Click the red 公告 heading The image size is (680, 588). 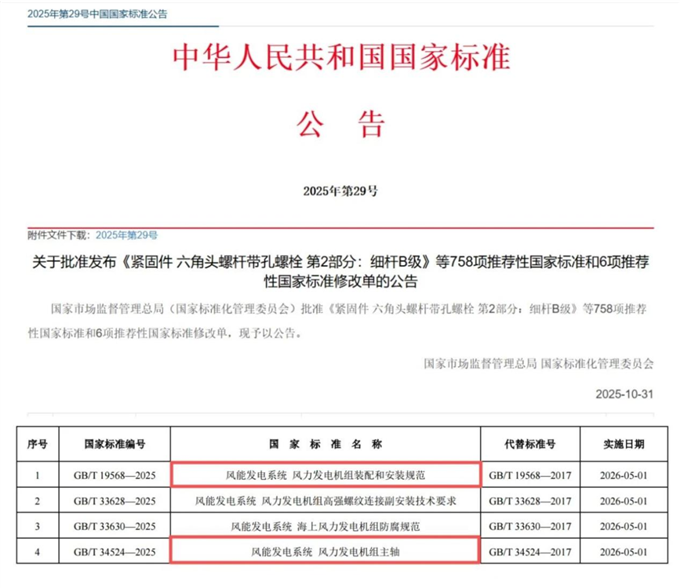click(340, 125)
